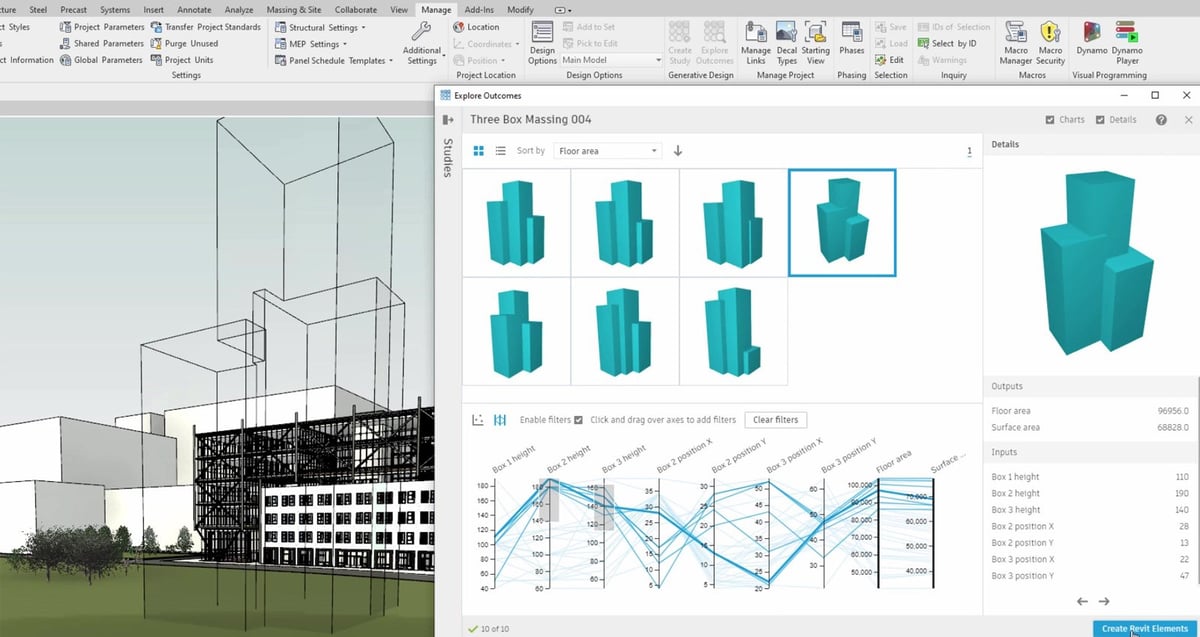
Task: Expand the Main Model design options dropdown
Action: click(611, 60)
